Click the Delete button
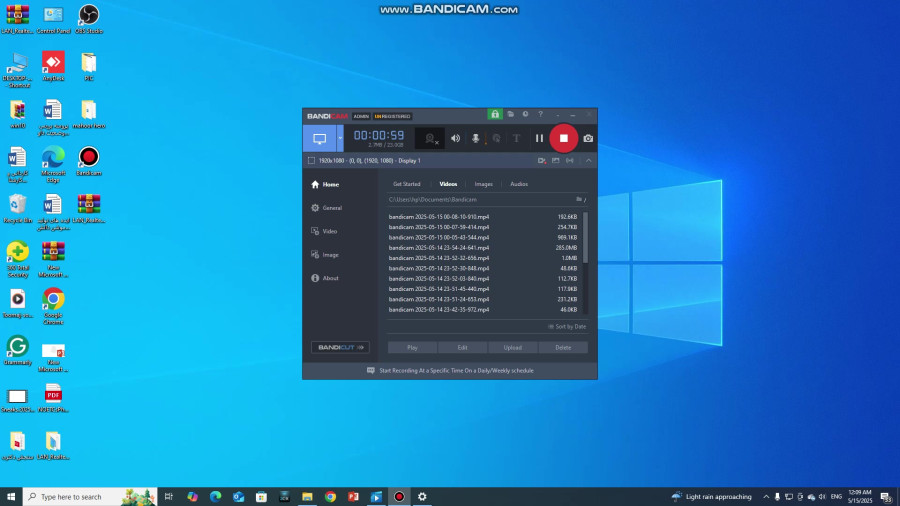 click(563, 348)
